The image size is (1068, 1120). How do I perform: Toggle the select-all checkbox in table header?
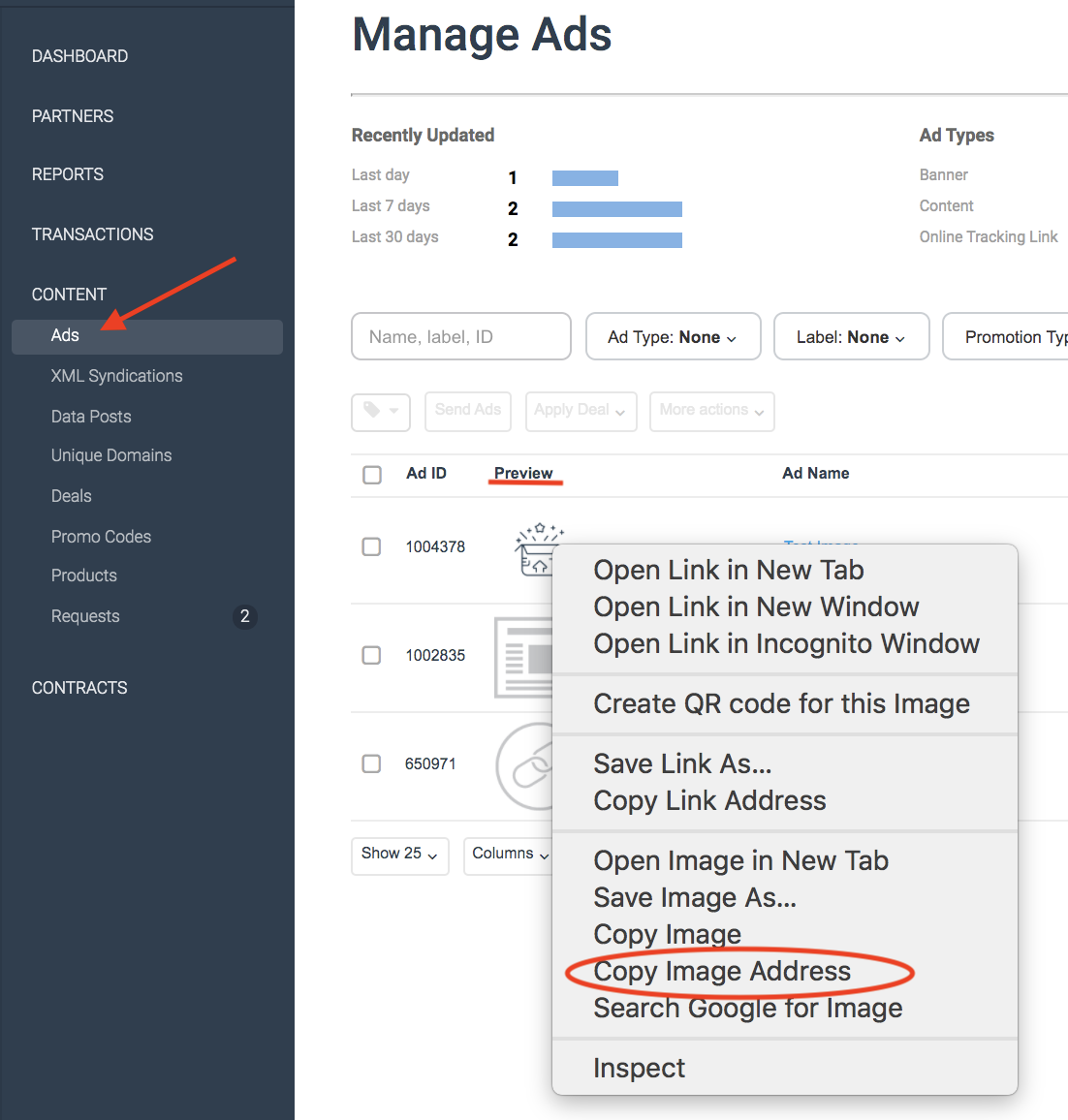(372, 475)
